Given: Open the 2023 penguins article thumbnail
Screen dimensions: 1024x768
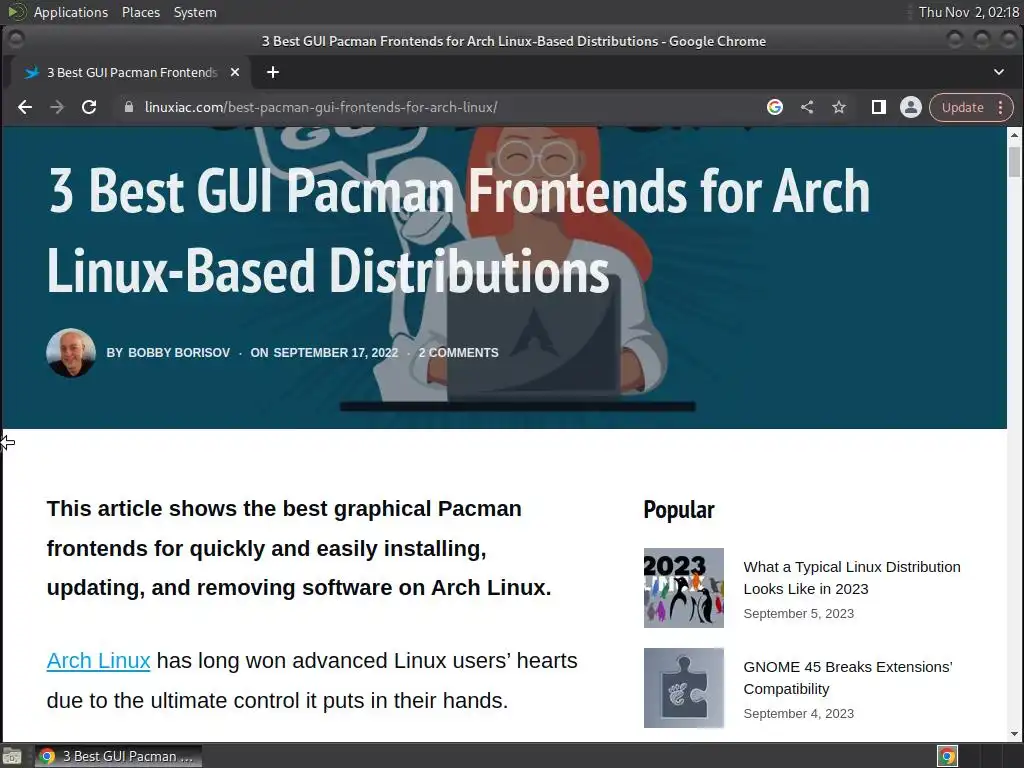Looking at the screenshot, I should click(684, 588).
